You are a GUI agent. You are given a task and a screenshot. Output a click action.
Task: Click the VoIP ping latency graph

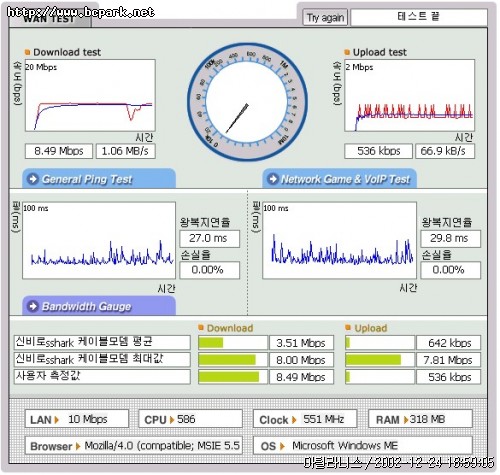click(x=339, y=240)
